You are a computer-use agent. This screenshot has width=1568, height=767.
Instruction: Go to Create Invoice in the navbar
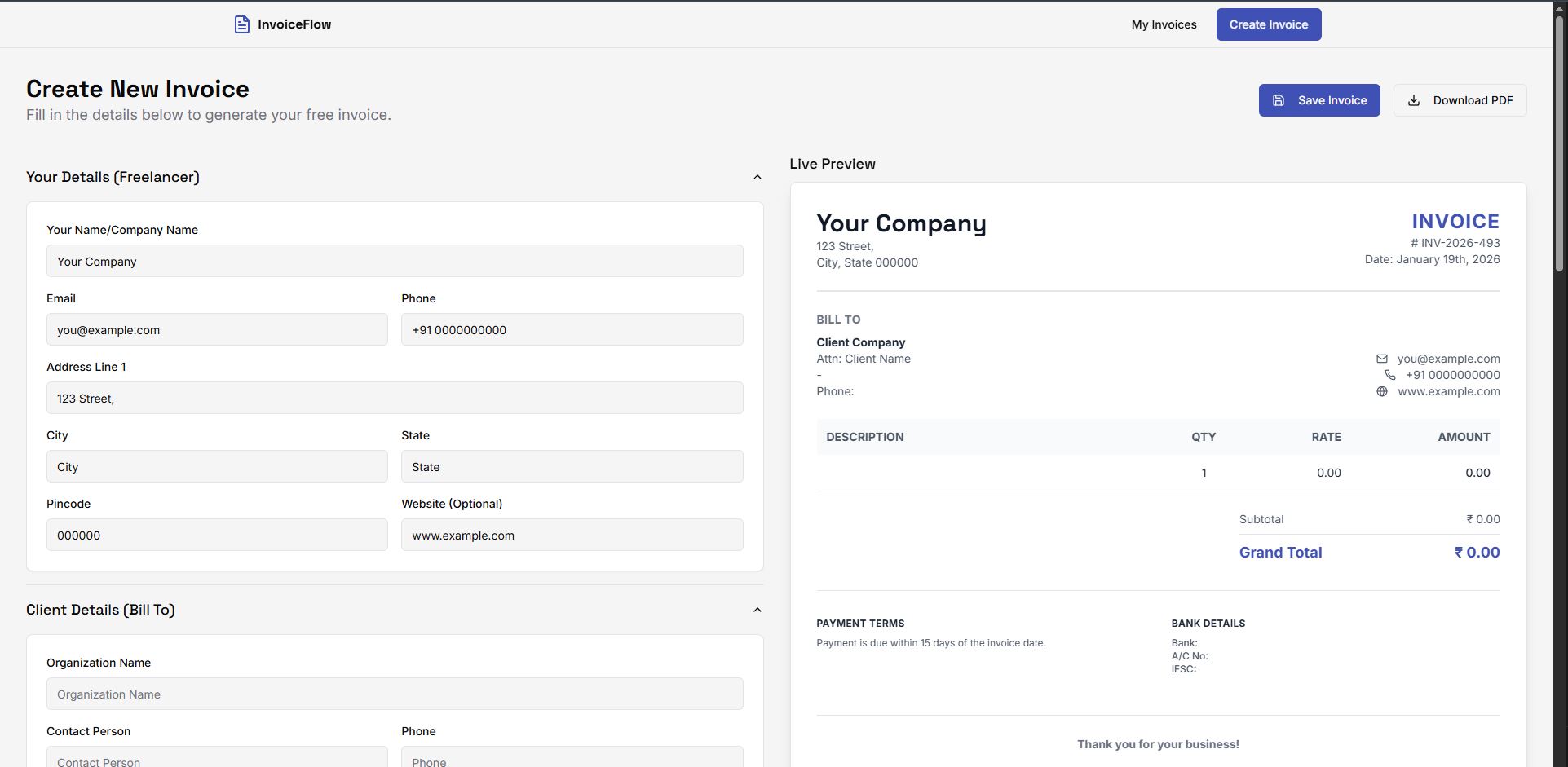pos(1268,24)
